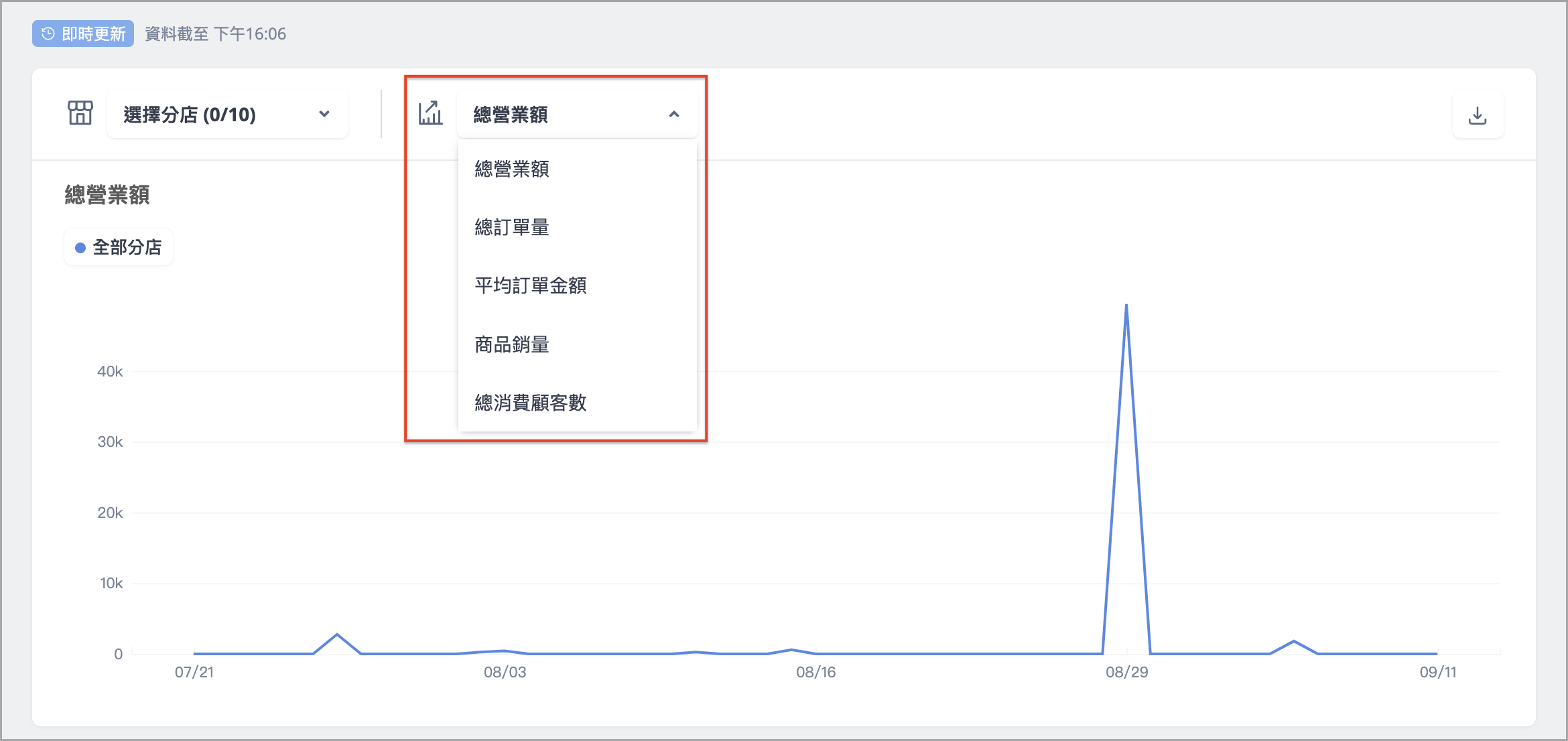Click the 09/11 x-axis date label
1568x741 pixels.
[1438, 672]
